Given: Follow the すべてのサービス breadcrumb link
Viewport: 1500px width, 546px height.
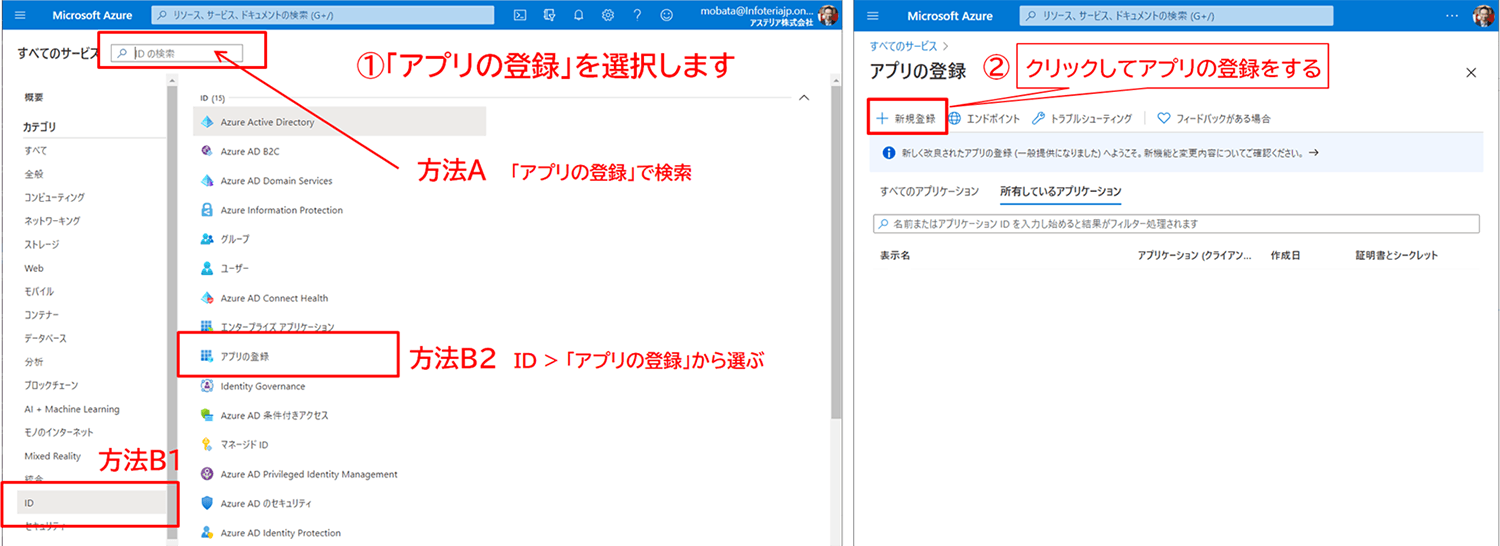Looking at the screenshot, I should 904,46.
